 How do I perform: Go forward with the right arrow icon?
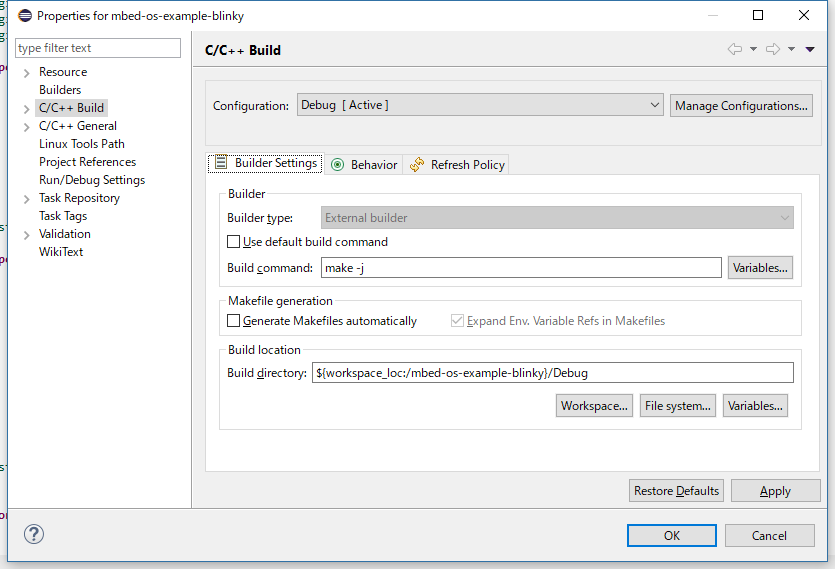click(773, 49)
